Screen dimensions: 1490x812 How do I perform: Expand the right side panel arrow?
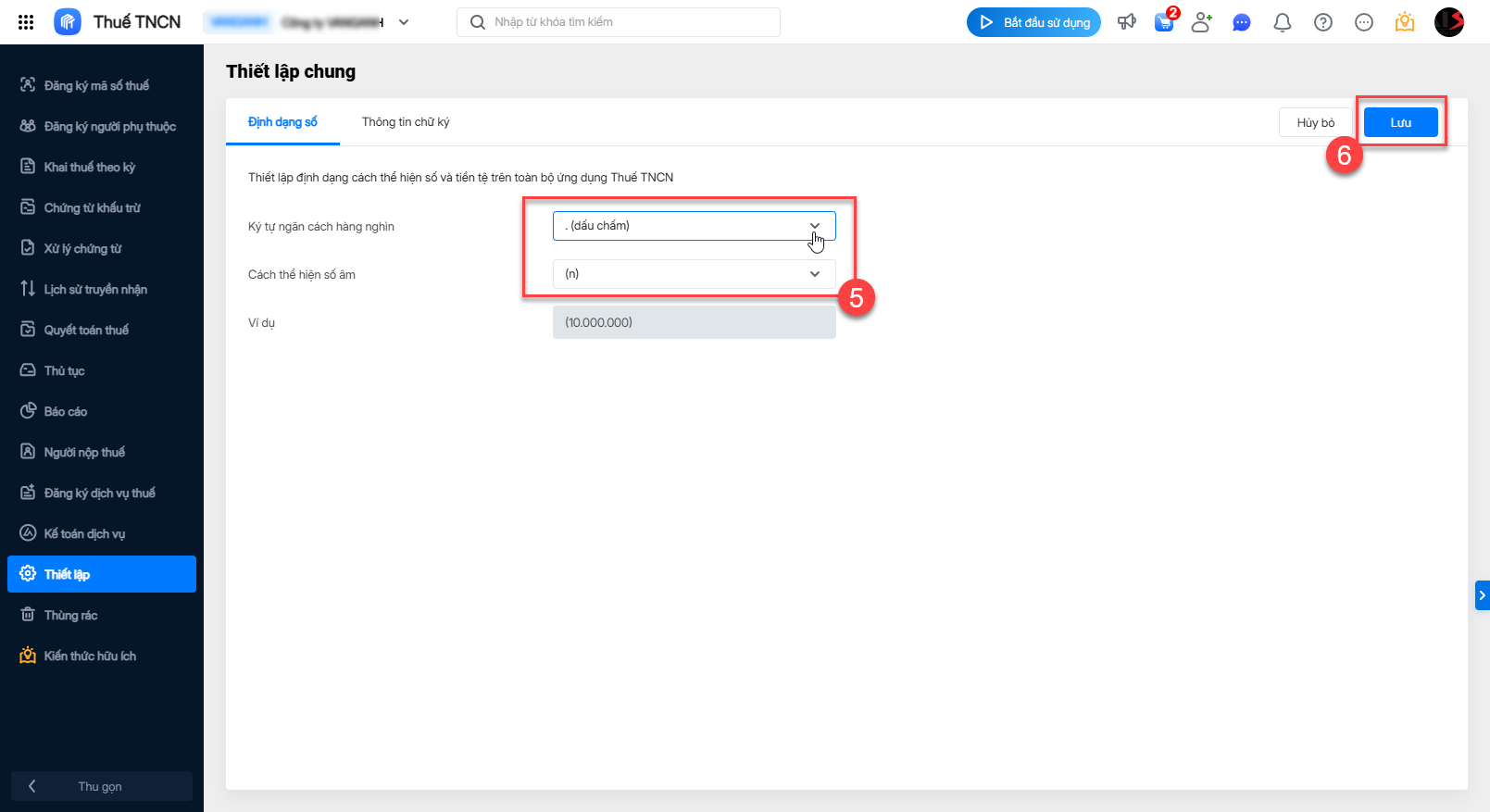[x=1482, y=595]
